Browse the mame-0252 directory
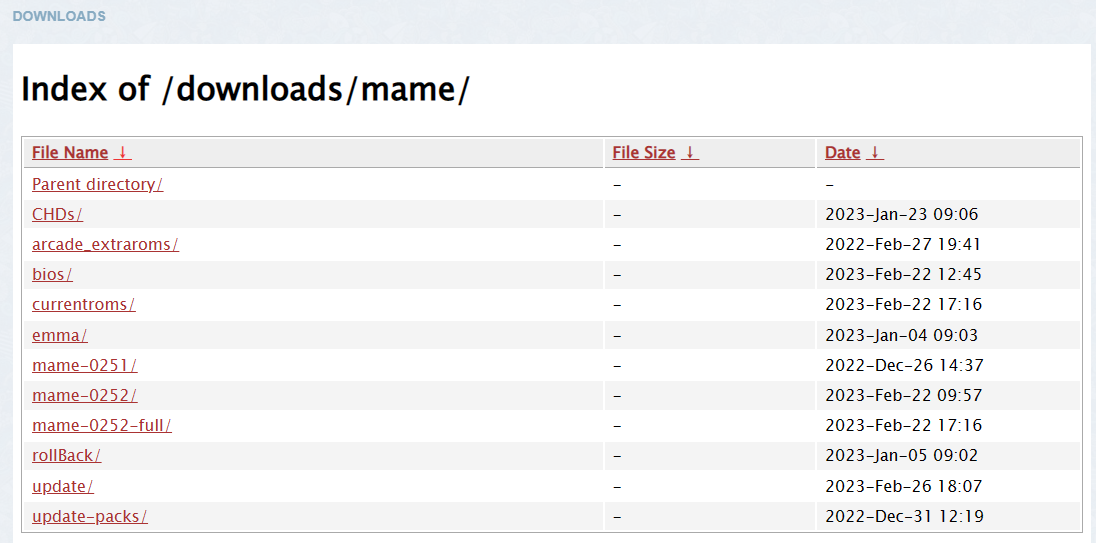Image resolution: width=1096 pixels, height=543 pixels. coord(84,395)
